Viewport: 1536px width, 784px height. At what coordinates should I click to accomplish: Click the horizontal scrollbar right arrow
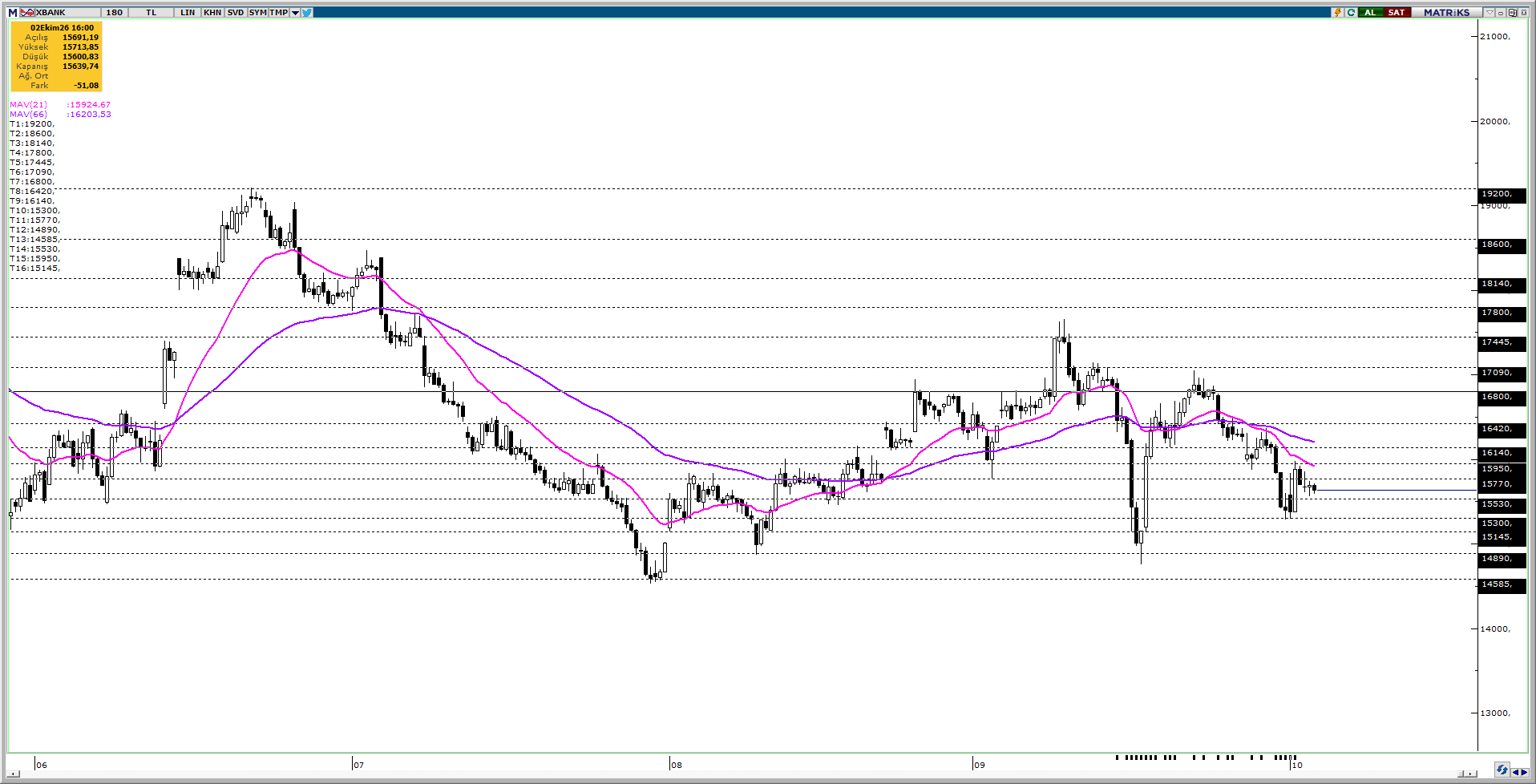pos(1472,774)
